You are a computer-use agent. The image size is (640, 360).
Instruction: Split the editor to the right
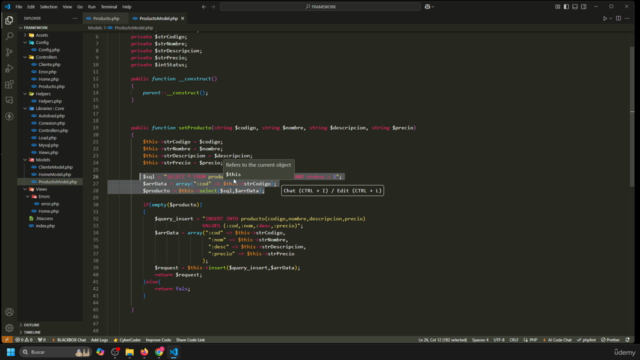[x=619, y=18]
